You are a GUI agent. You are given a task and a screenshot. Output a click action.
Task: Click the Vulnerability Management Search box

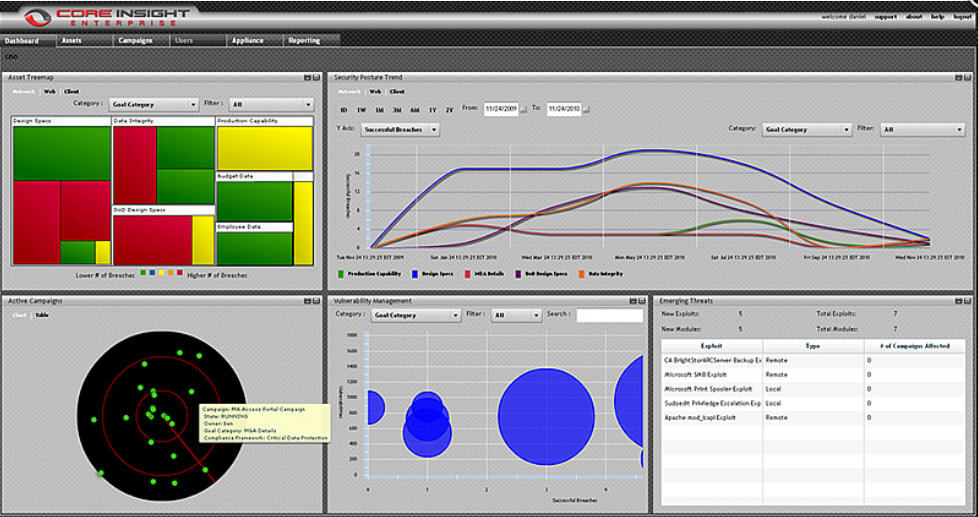coord(609,316)
